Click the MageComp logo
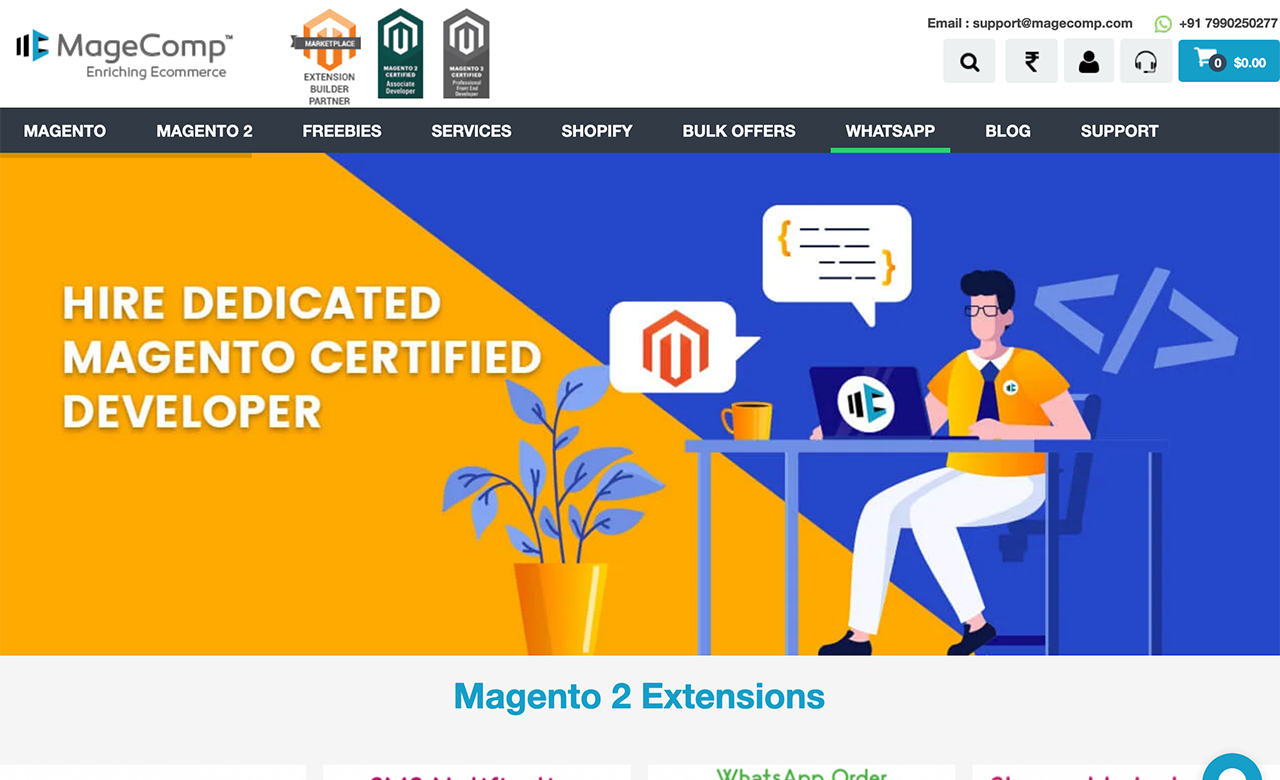Viewport: 1280px width, 780px height. (x=124, y=54)
